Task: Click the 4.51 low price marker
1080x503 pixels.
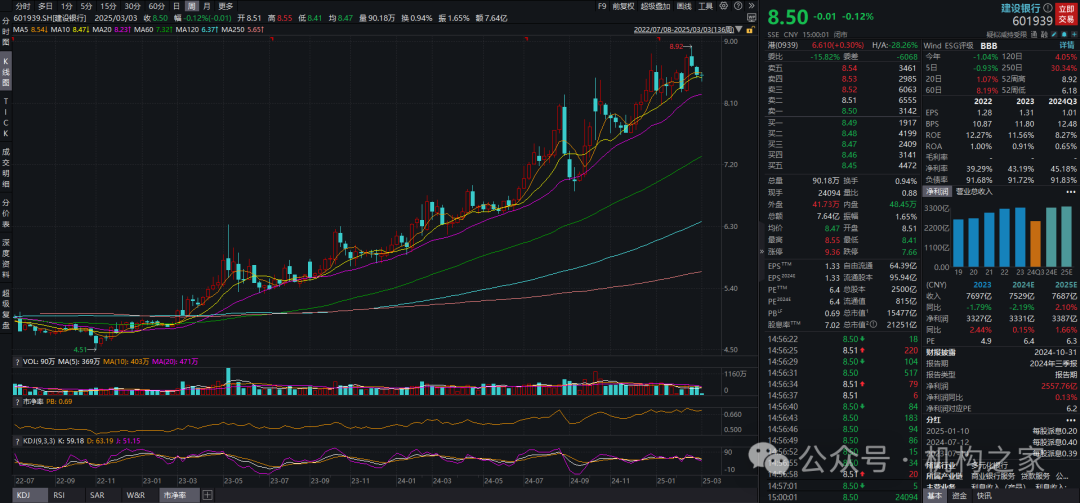Action: (85, 349)
